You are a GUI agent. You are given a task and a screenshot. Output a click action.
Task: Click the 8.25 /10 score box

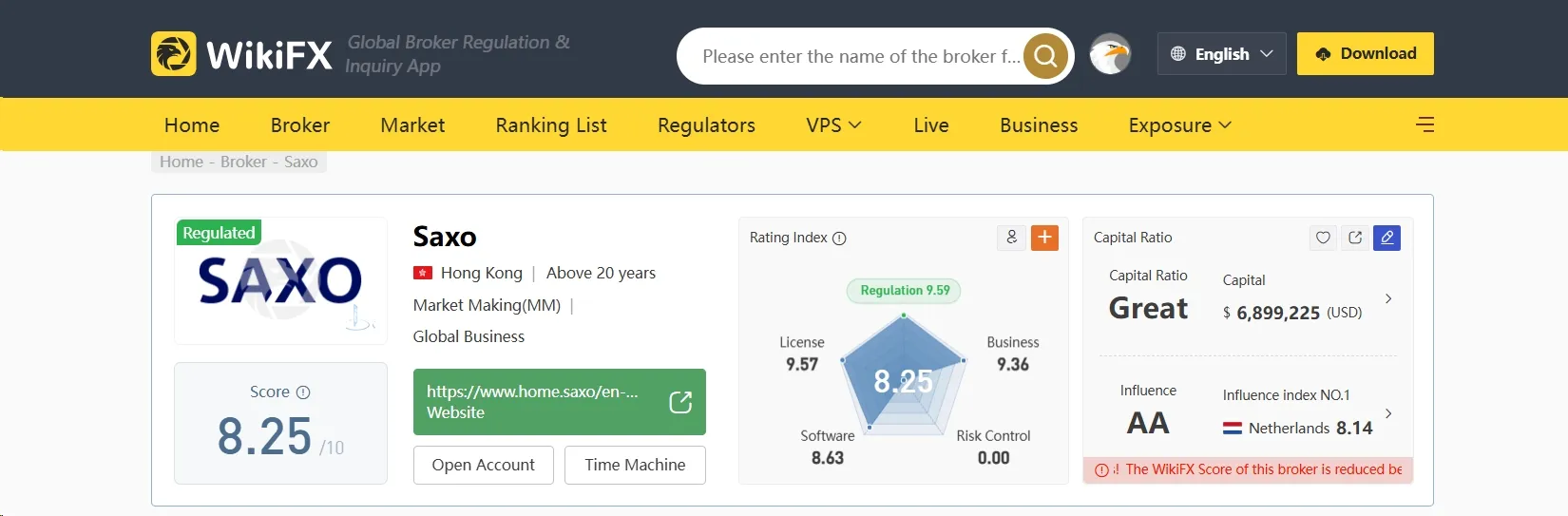point(280,424)
